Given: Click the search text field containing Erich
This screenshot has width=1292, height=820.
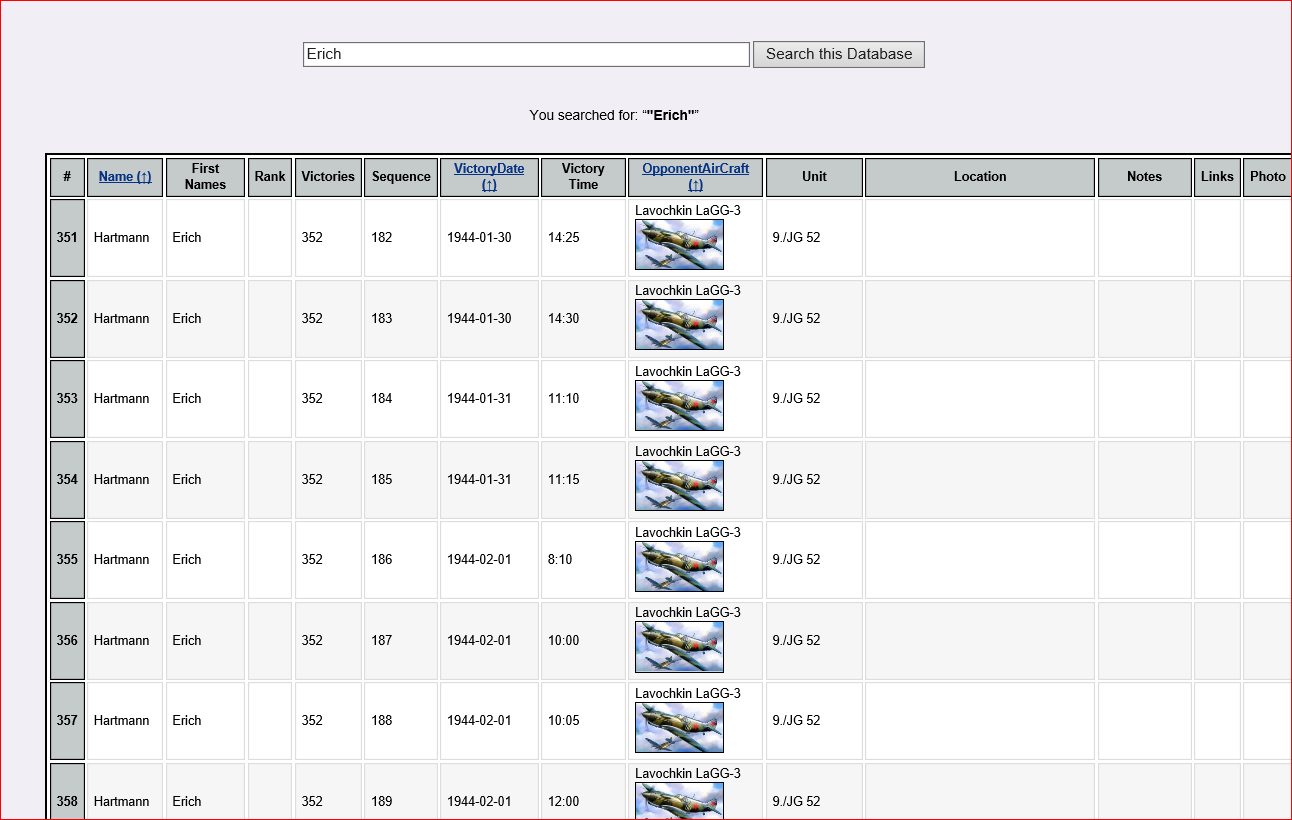Looking at the screenshot, I should tap(526, 54).
